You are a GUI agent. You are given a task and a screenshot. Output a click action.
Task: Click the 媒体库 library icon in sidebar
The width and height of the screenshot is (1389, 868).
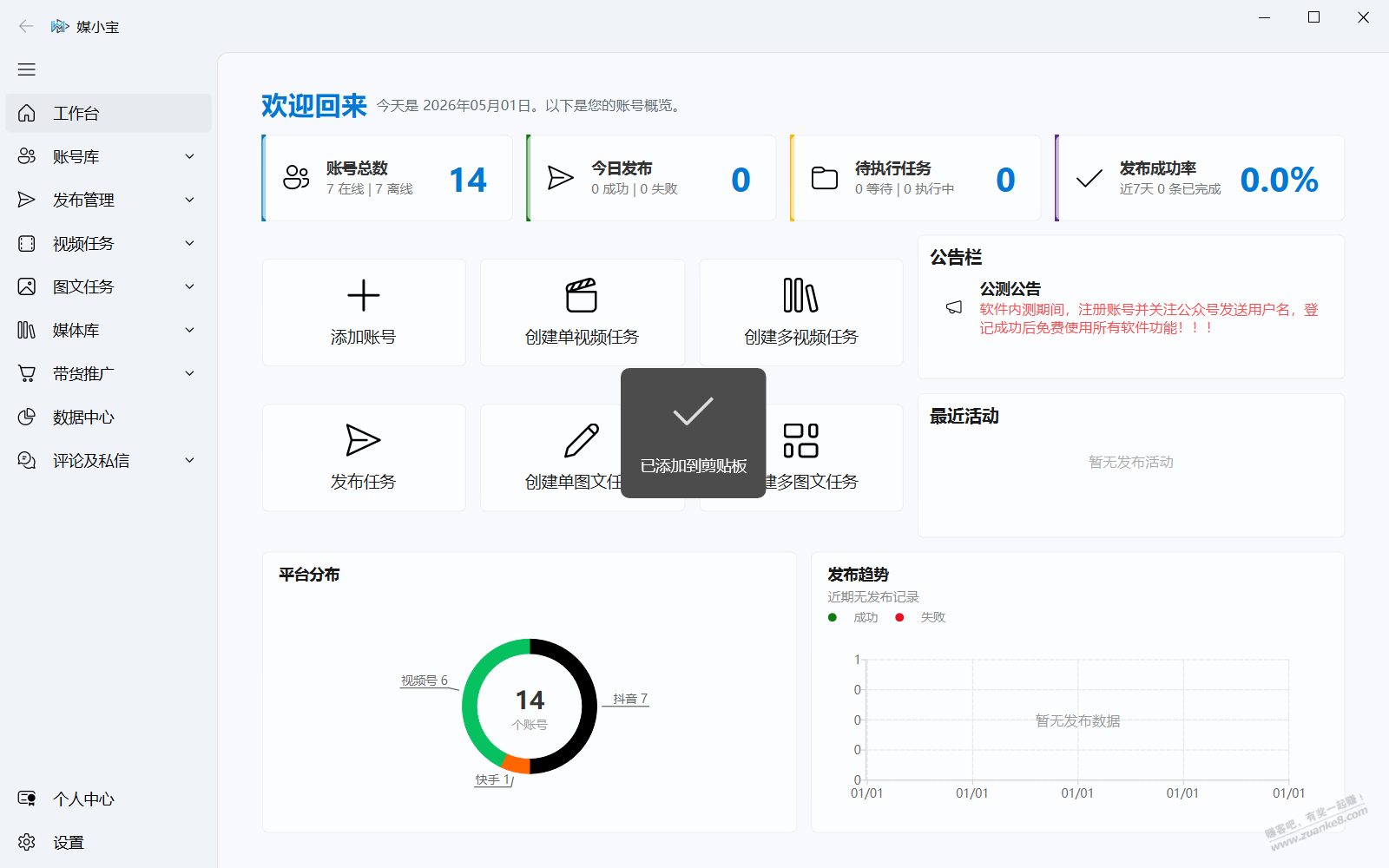[x=27, y=330]
